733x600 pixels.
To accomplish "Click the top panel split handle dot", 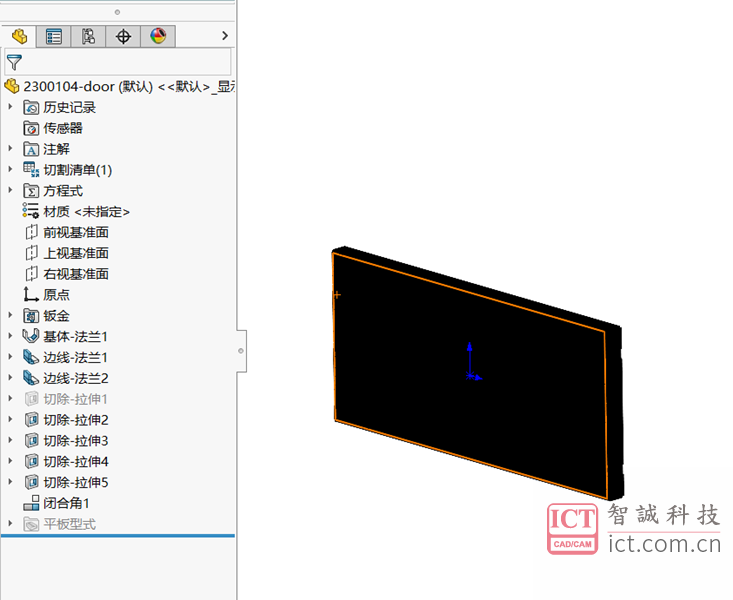I will click(117, 12).
